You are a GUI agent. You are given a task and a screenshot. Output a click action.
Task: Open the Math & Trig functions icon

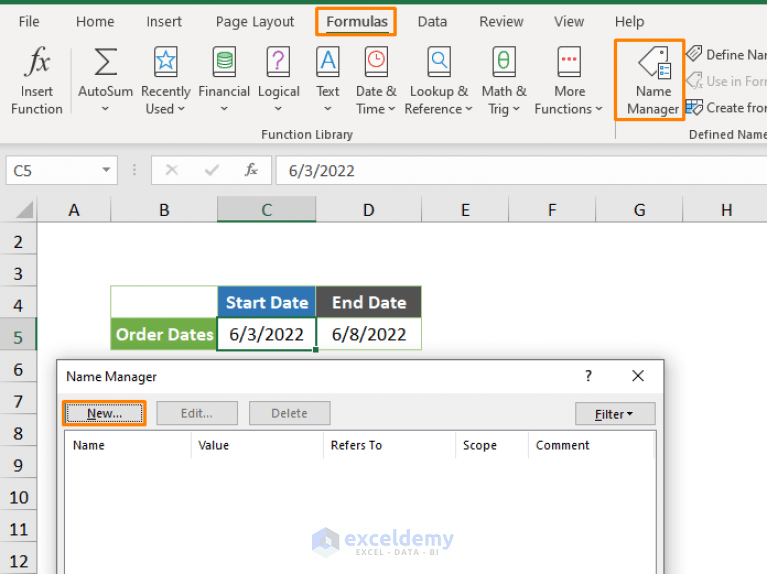(x=504, y=62)
